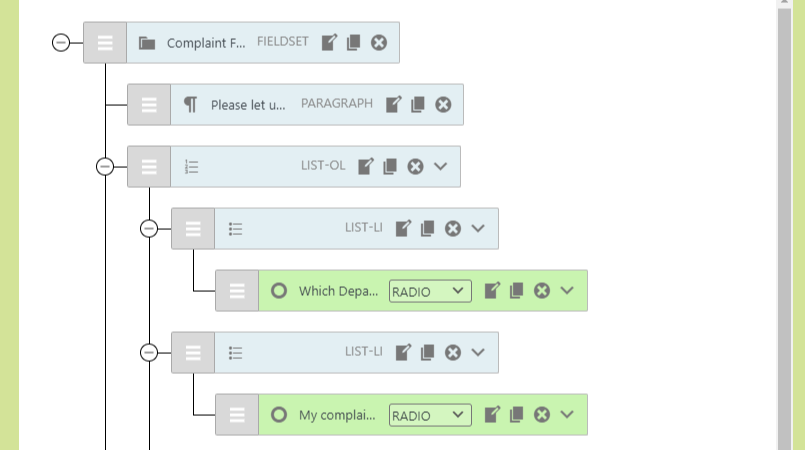Collapse the Complaint fieldset tree node

pyautogui.click(x=61, y=43)
